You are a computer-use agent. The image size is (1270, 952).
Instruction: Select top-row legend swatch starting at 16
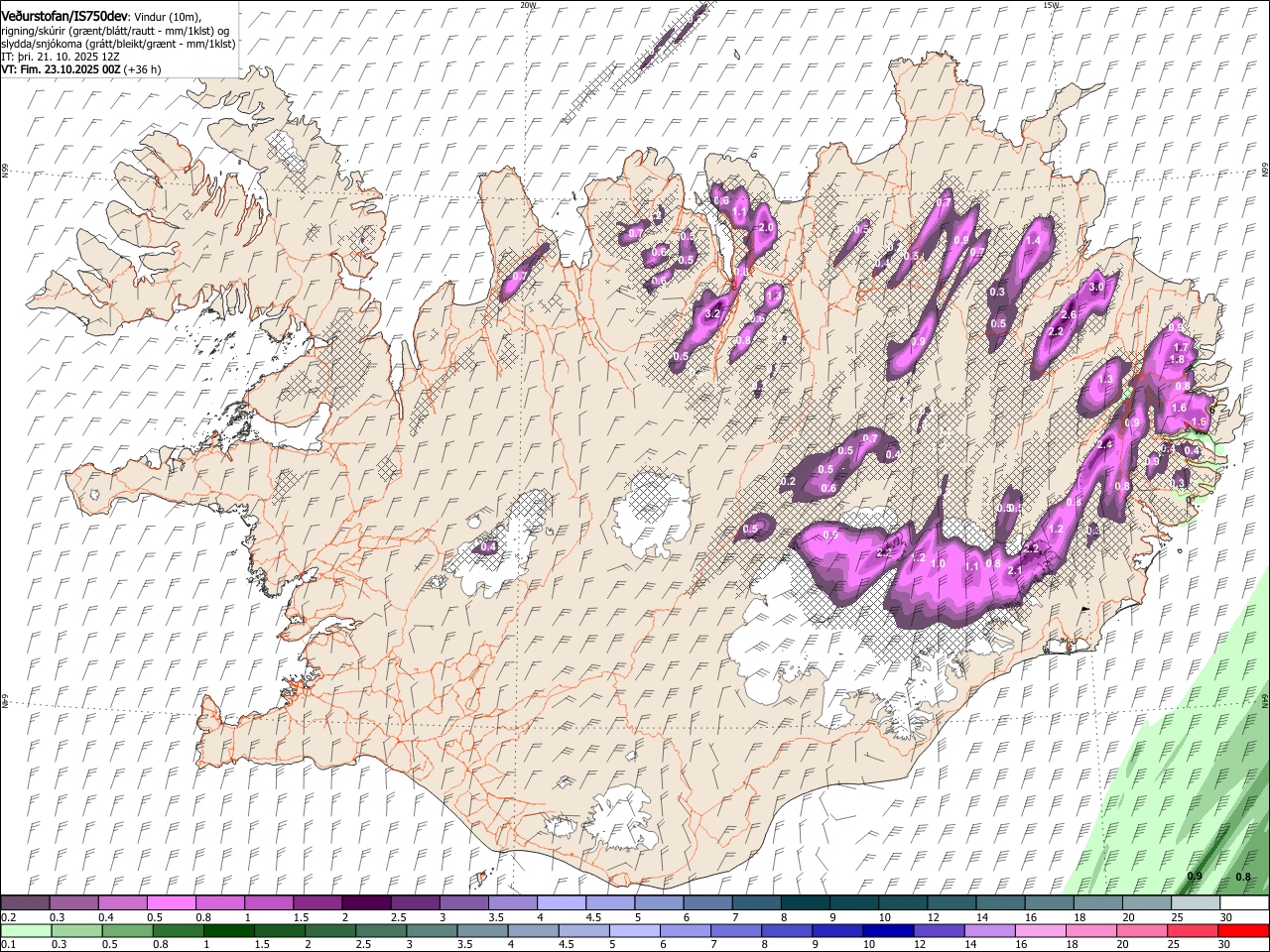1048,902
